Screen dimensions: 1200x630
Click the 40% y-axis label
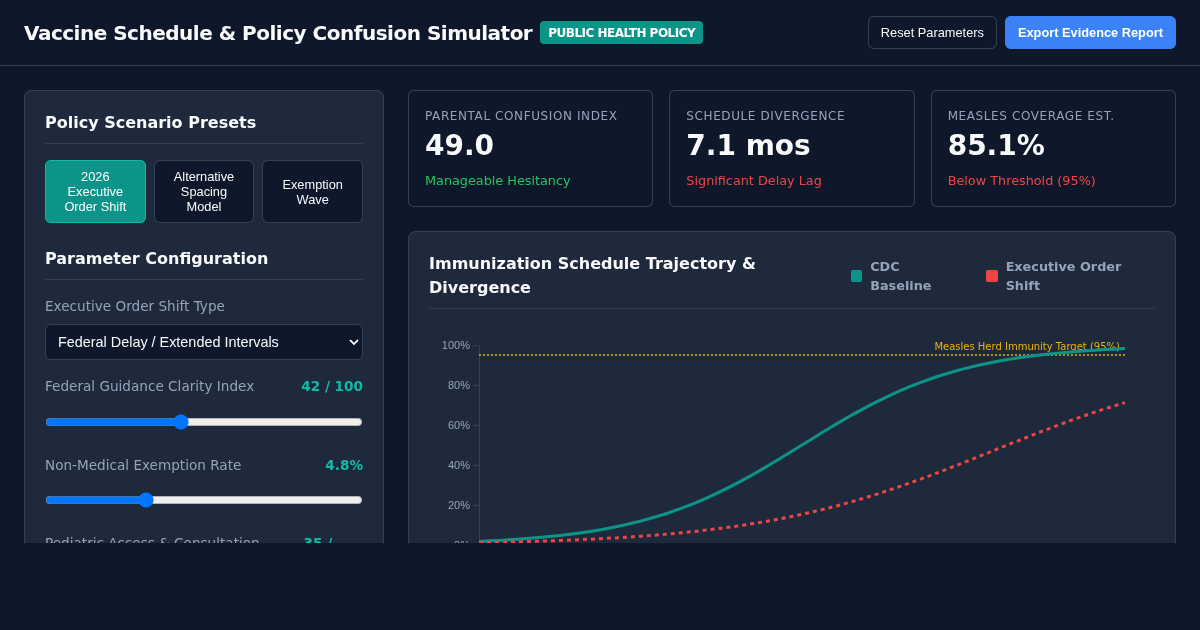(x=459, y=465)
